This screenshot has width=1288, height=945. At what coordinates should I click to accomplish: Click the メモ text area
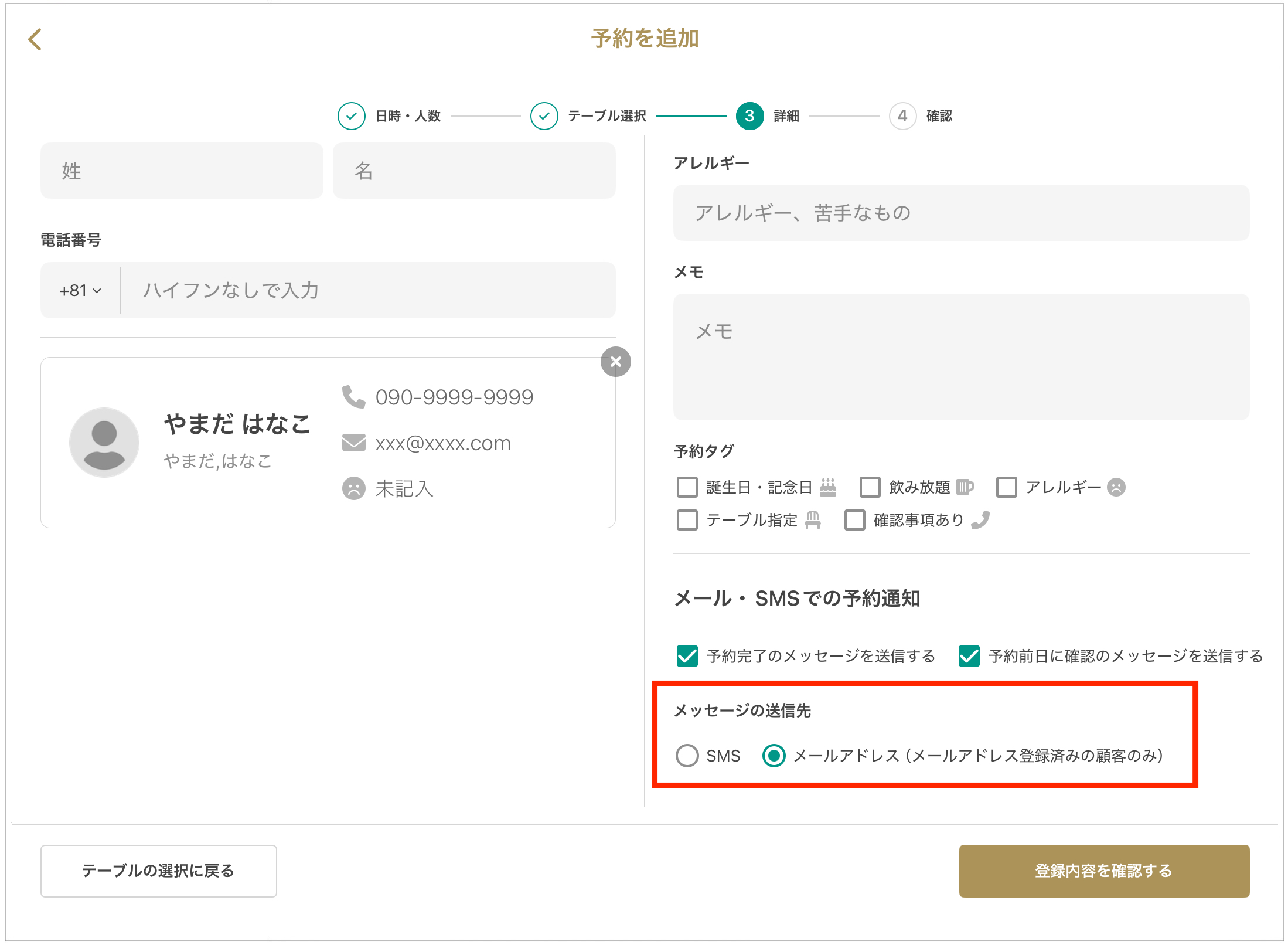(961, 356)
